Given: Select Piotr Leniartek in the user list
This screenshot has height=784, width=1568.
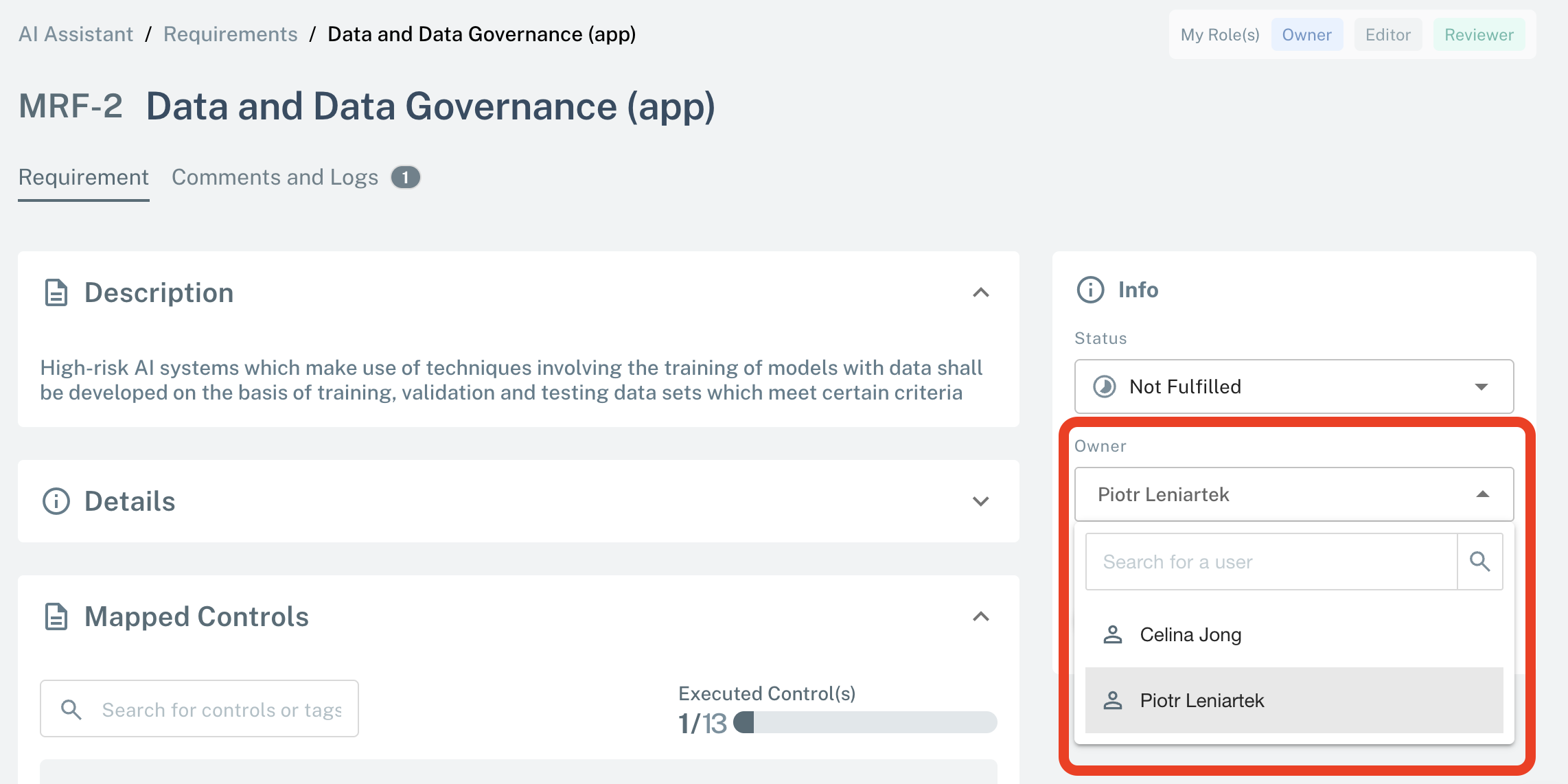Looking at the screenshot, I should click(x=1201, y=700).
